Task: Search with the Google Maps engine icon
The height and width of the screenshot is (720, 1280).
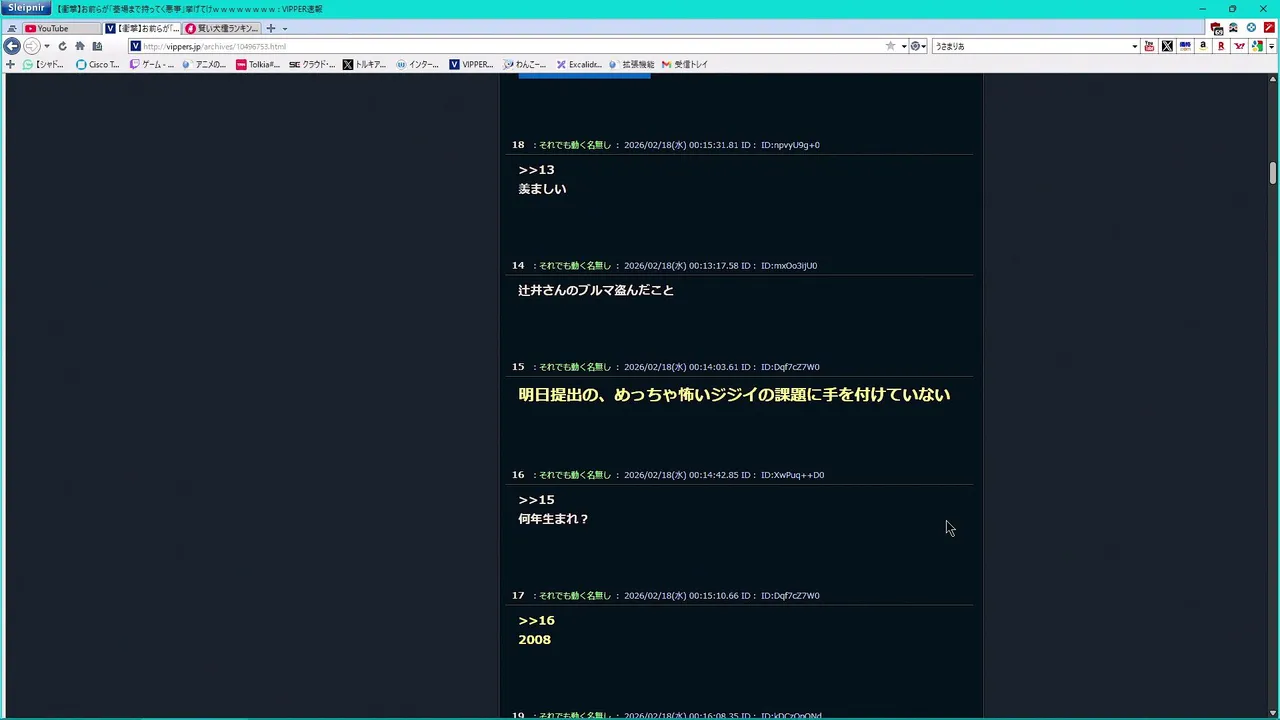Action: 1257,46
